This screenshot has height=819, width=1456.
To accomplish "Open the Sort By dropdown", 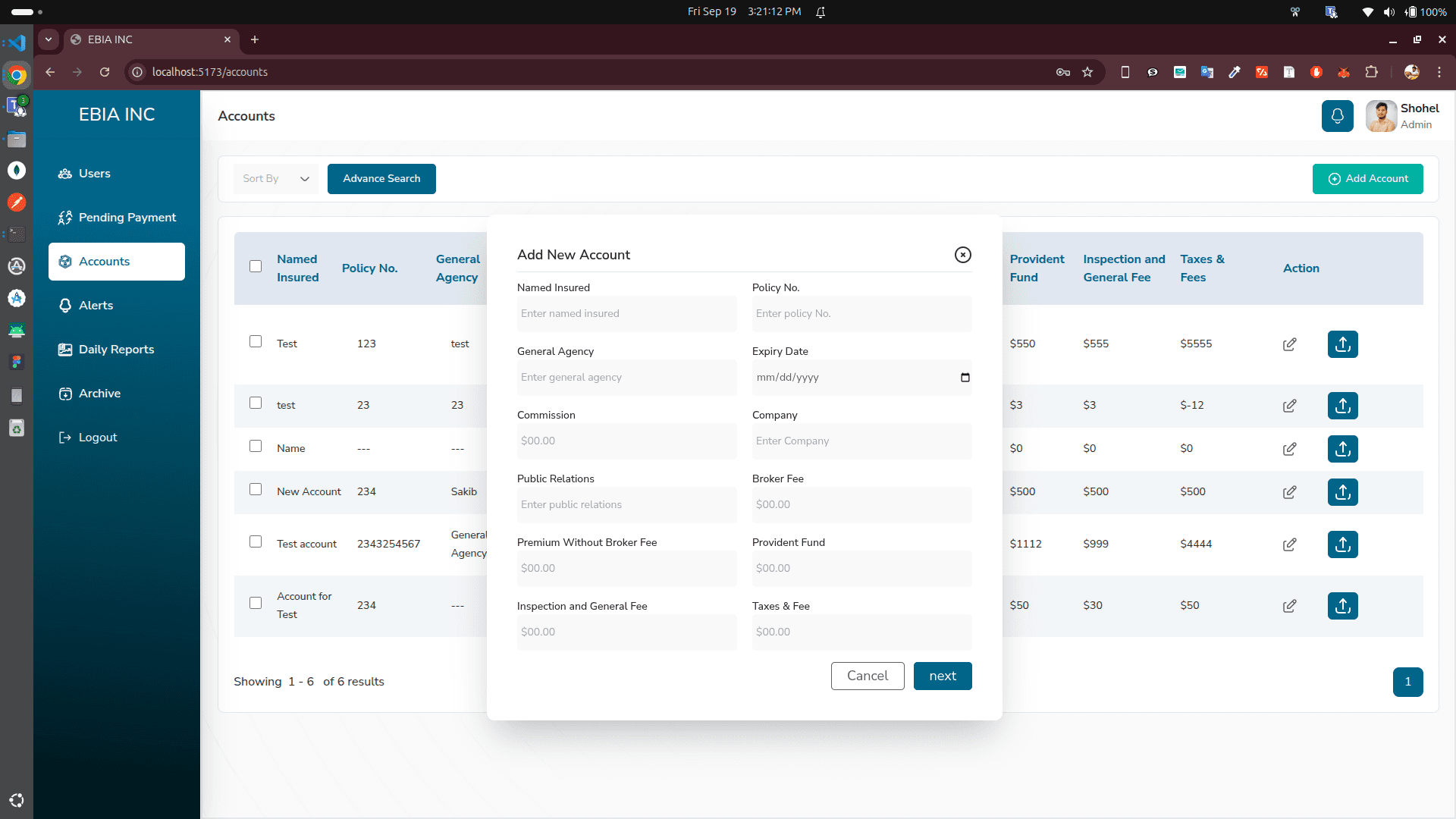I will [275, 178].
